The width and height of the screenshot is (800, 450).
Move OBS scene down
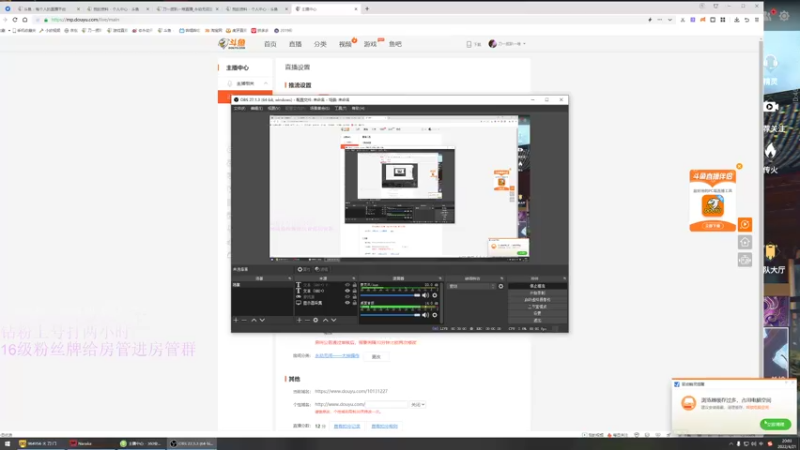pos(262,320)
